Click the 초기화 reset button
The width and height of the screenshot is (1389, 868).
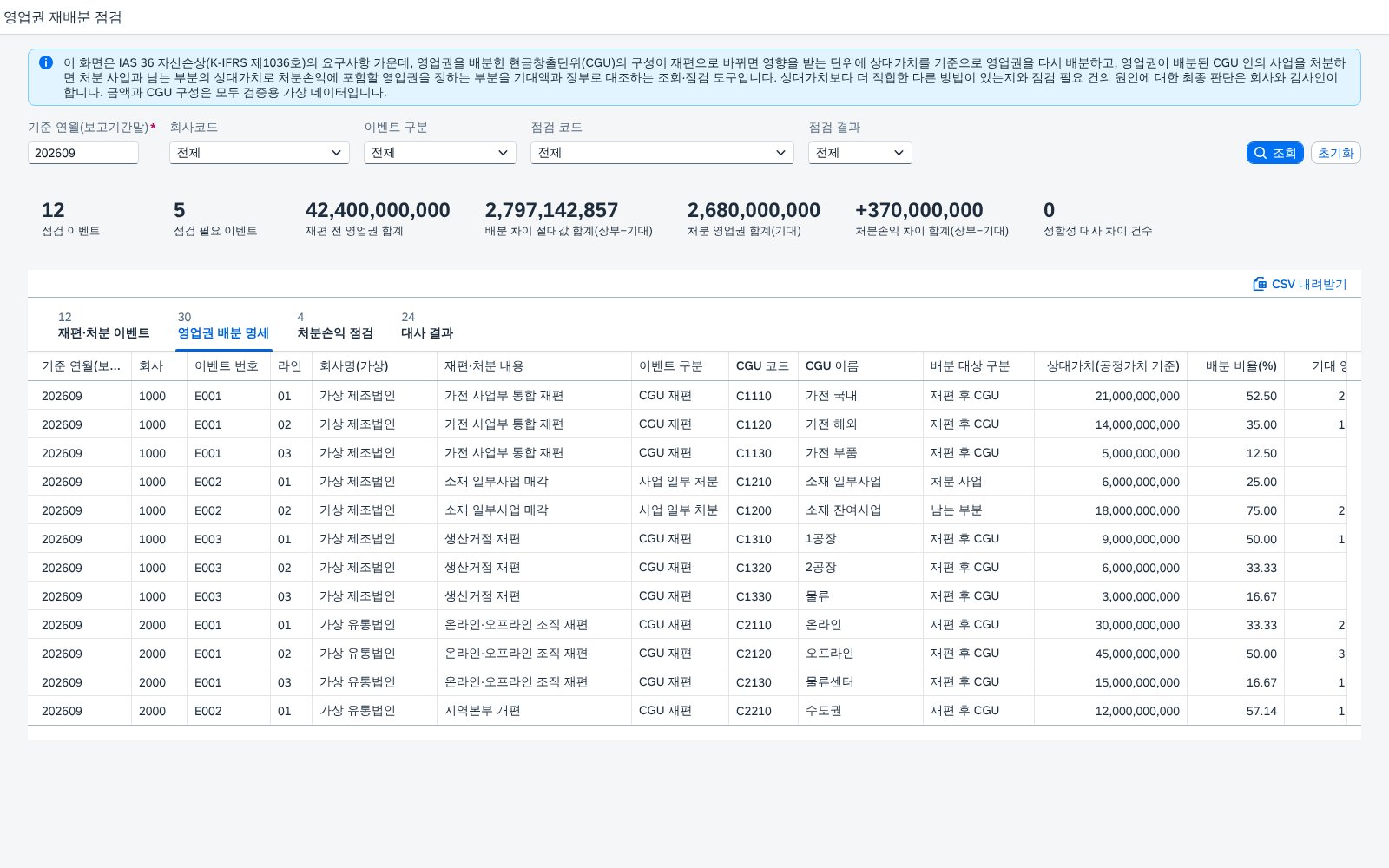pyautogui.click(x=1335, y=153)
